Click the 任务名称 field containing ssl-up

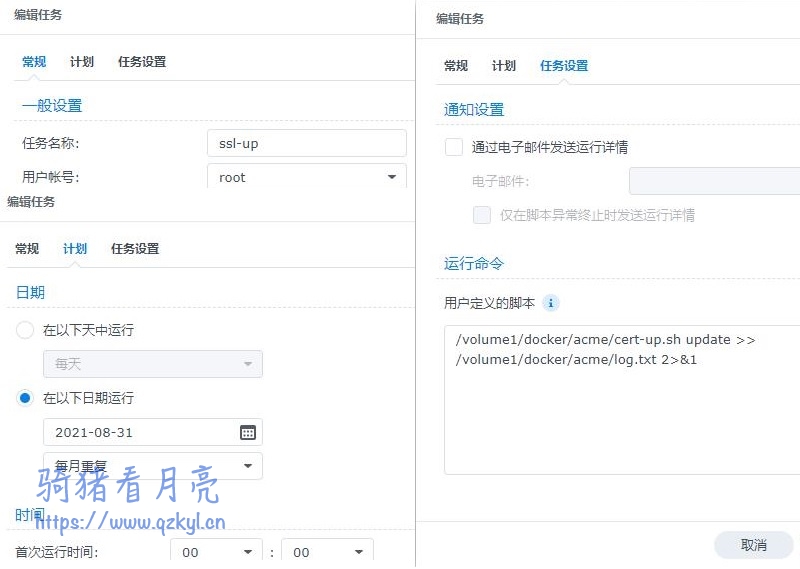pos(307,143)
